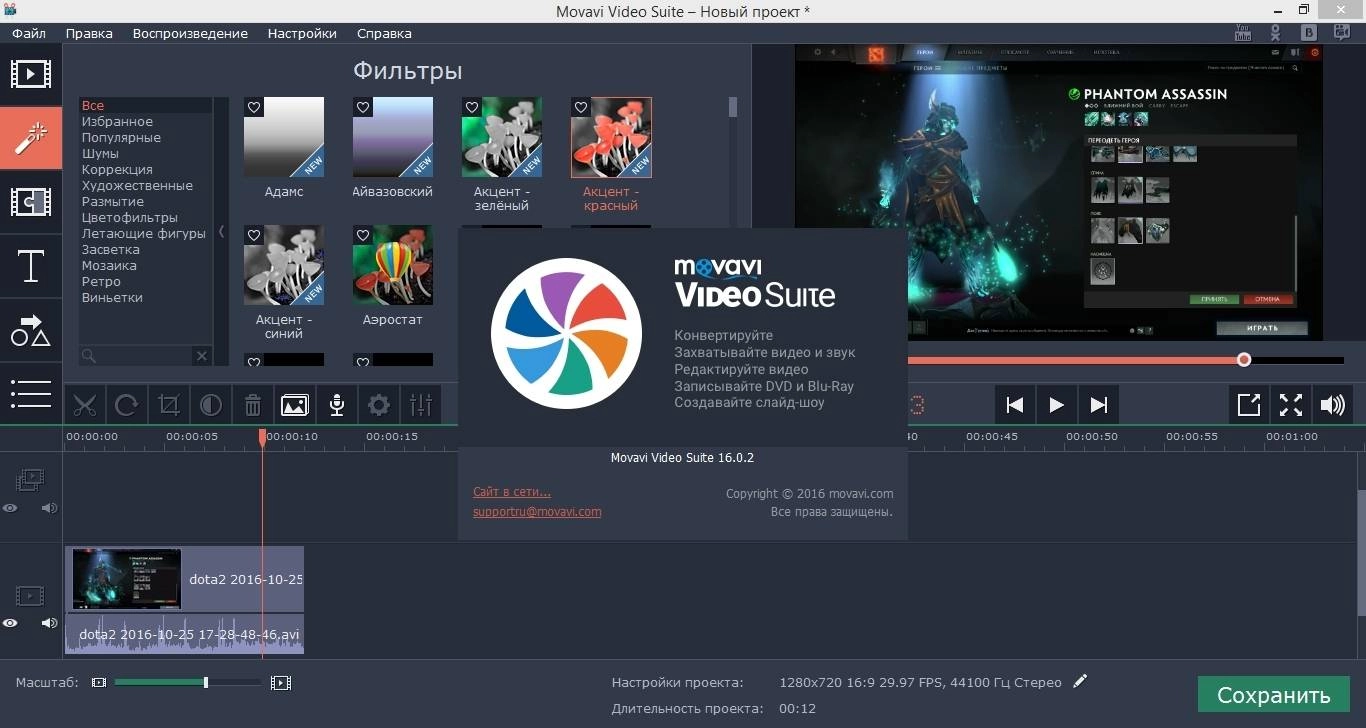Click the zoom out timeline icon

click(98, 682)
